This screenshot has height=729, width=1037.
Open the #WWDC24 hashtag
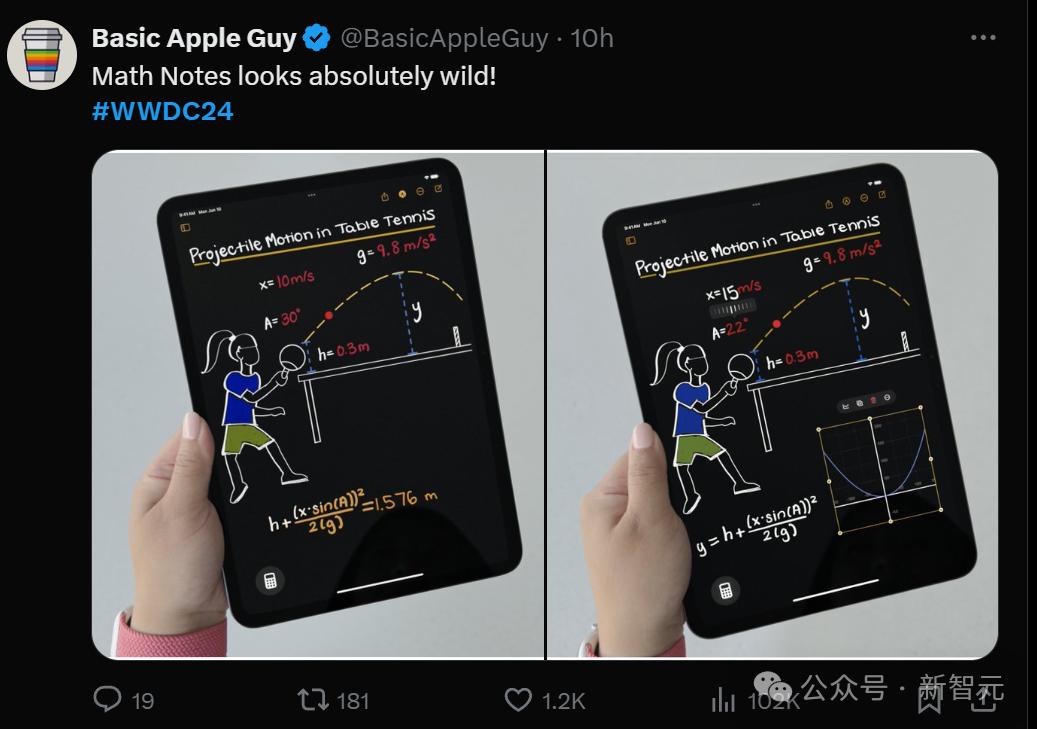pyautogui.click(x=163, y=111)
